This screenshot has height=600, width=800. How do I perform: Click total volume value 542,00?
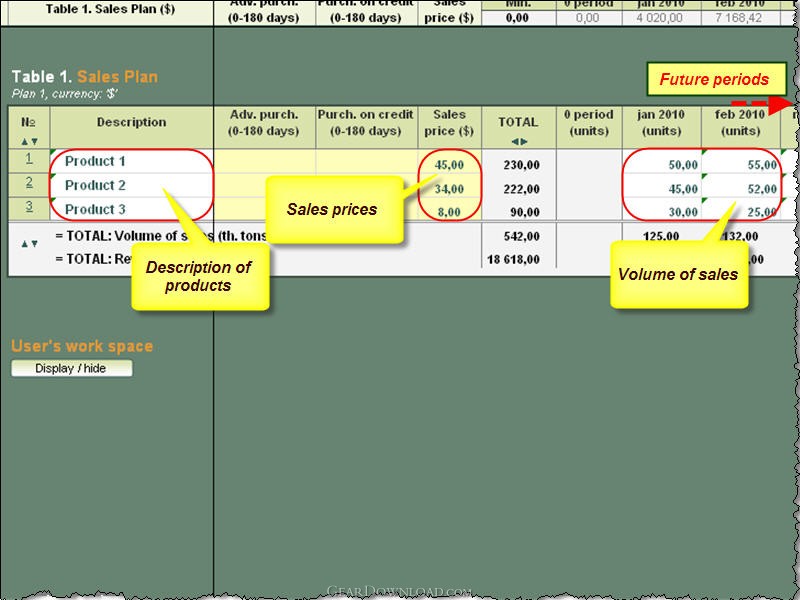tap(520, 236)
